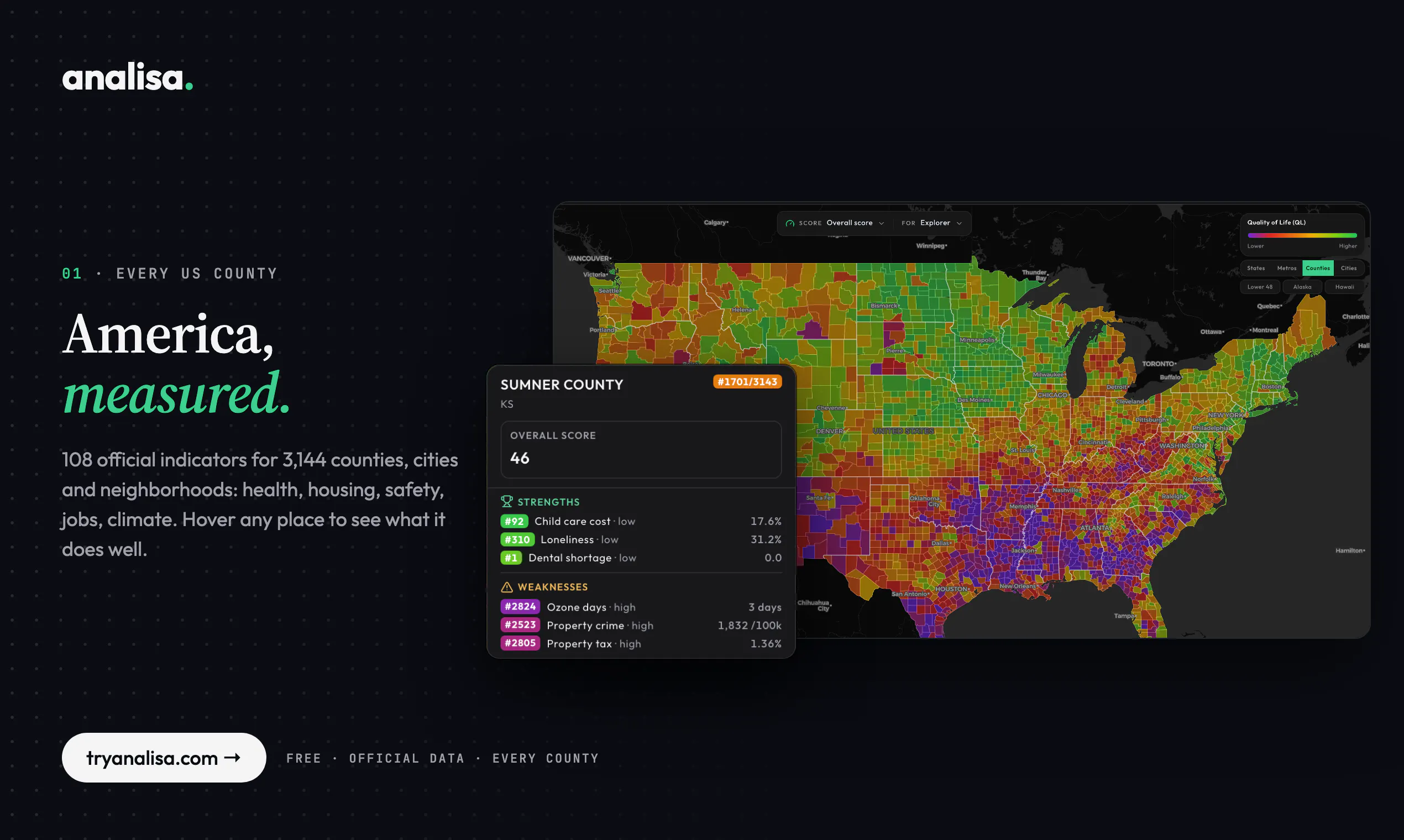Viewport: 1404px width, 840px height.
Task: Click the SUMNER COUNTY title
Action: 562,385
